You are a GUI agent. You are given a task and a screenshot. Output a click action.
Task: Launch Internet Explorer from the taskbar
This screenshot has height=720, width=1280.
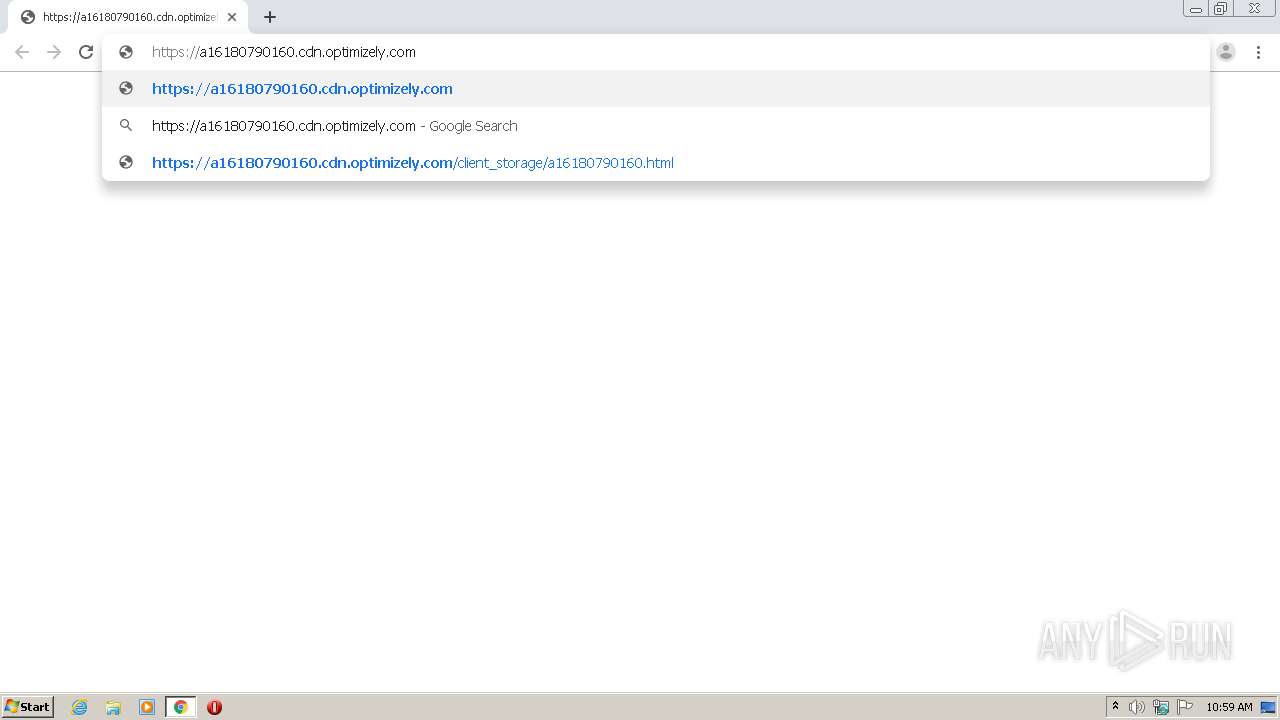80,707
